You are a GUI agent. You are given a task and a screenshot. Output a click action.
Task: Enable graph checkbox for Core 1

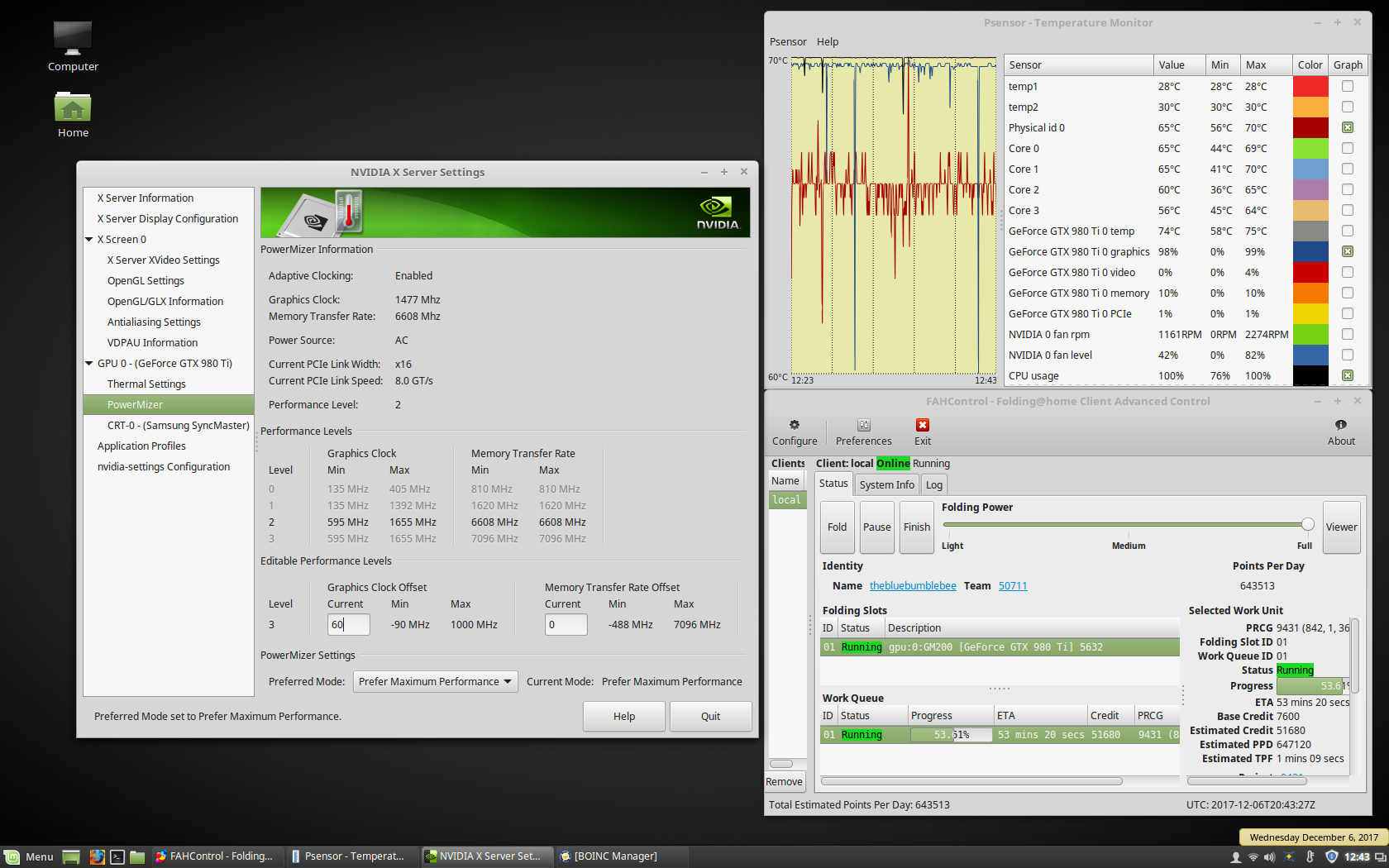(x=1348, y=169)
